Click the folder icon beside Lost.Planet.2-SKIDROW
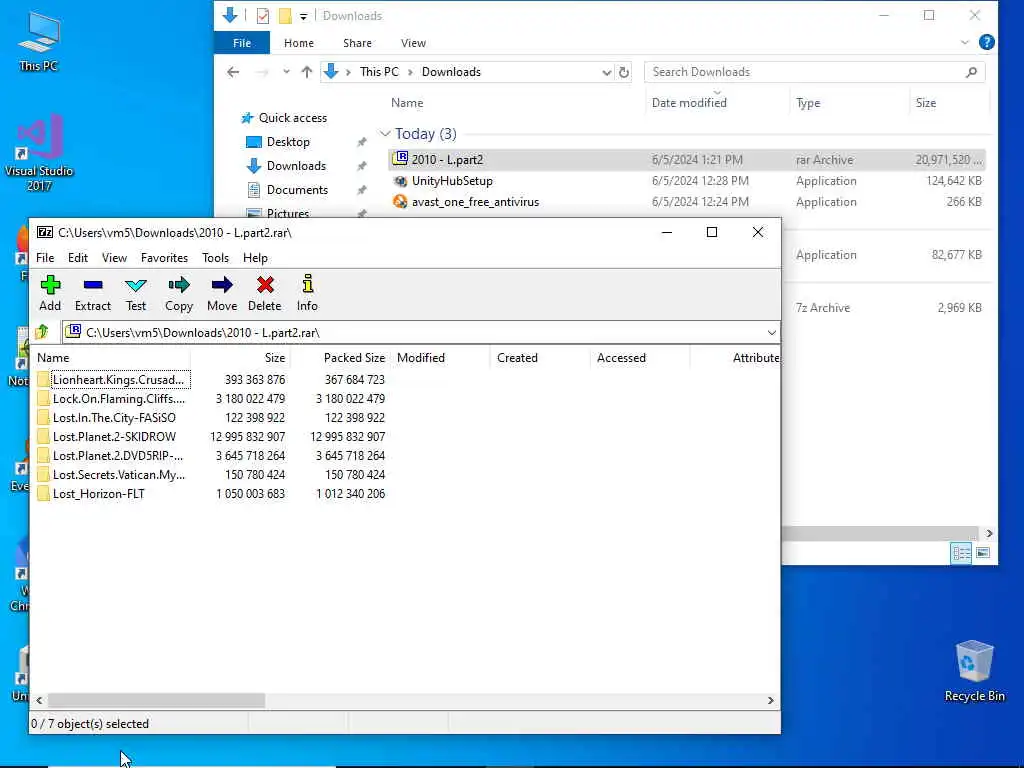1024x768 pixels. [x=43, y=436]
